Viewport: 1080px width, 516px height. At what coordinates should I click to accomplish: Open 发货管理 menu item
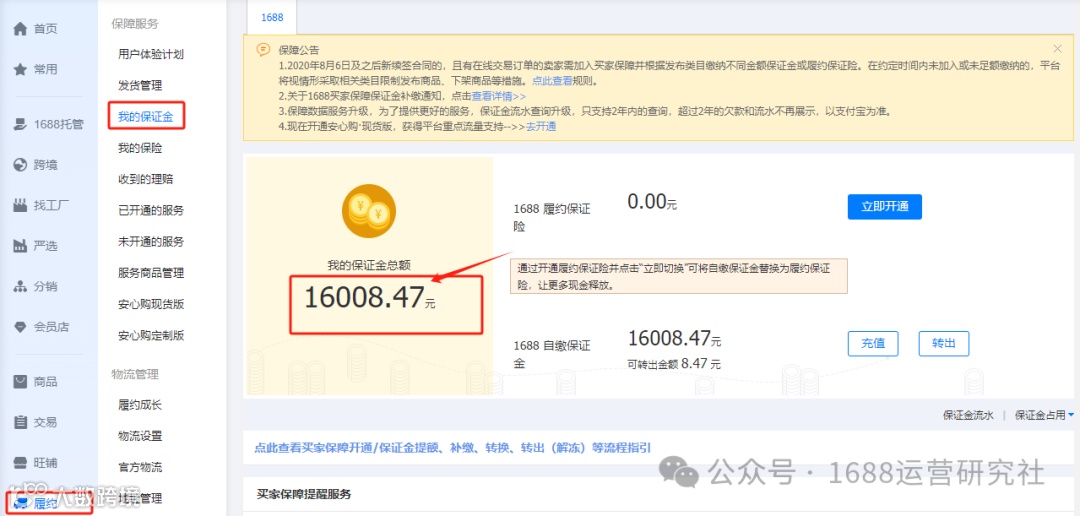[x=140, y=85]
